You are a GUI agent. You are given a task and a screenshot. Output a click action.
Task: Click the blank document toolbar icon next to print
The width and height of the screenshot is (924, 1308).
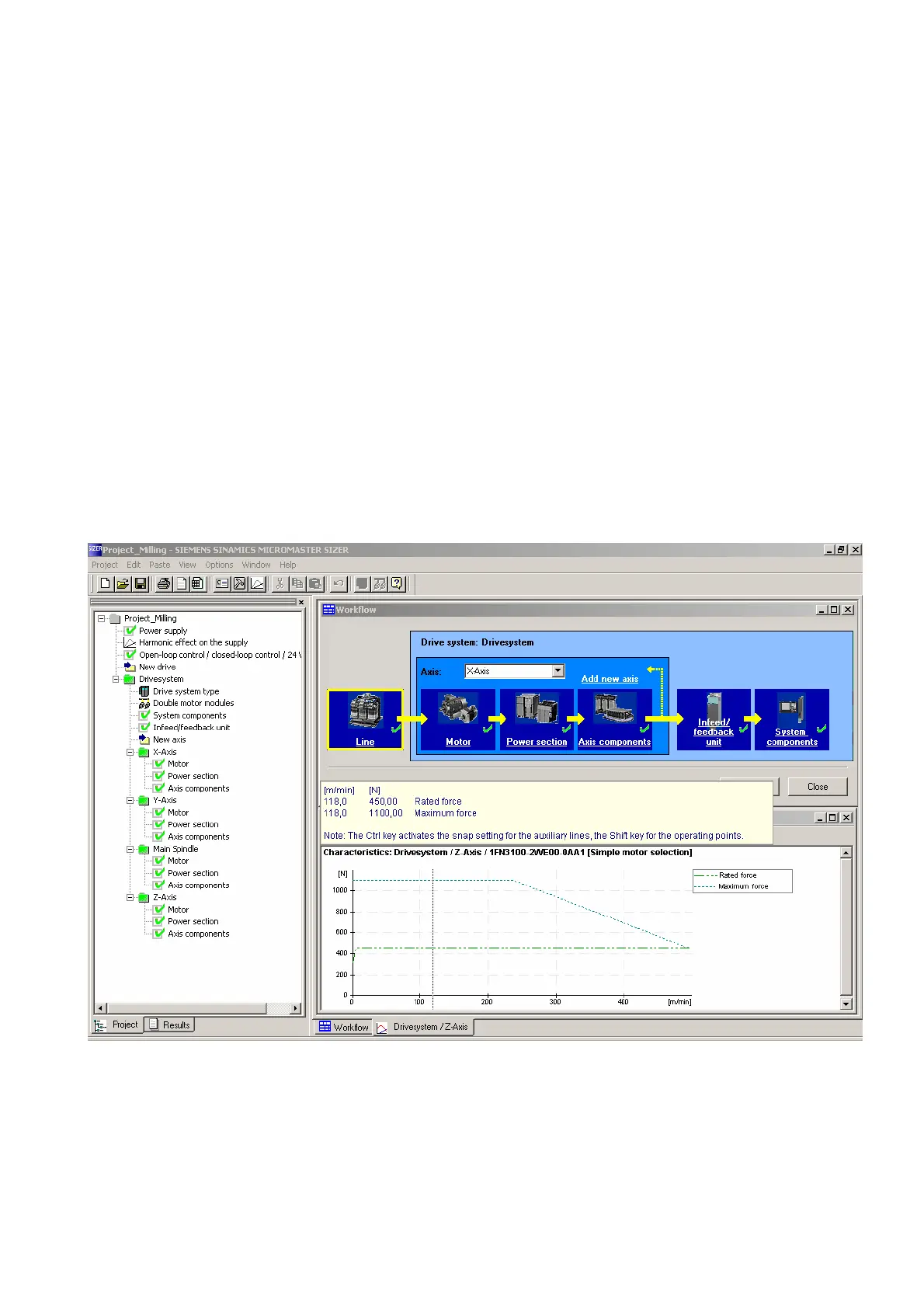click(x=180, y=583)
